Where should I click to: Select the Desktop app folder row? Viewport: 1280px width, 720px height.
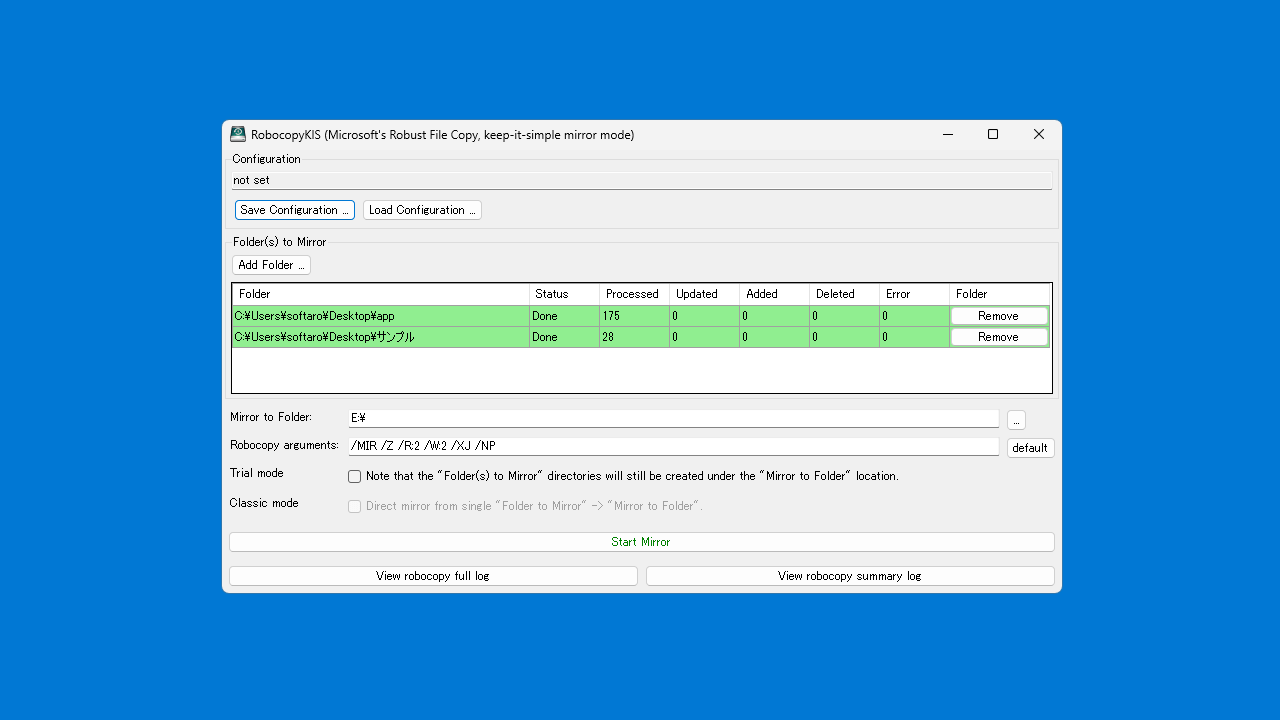pyautogui.click(x=380, y=316)
